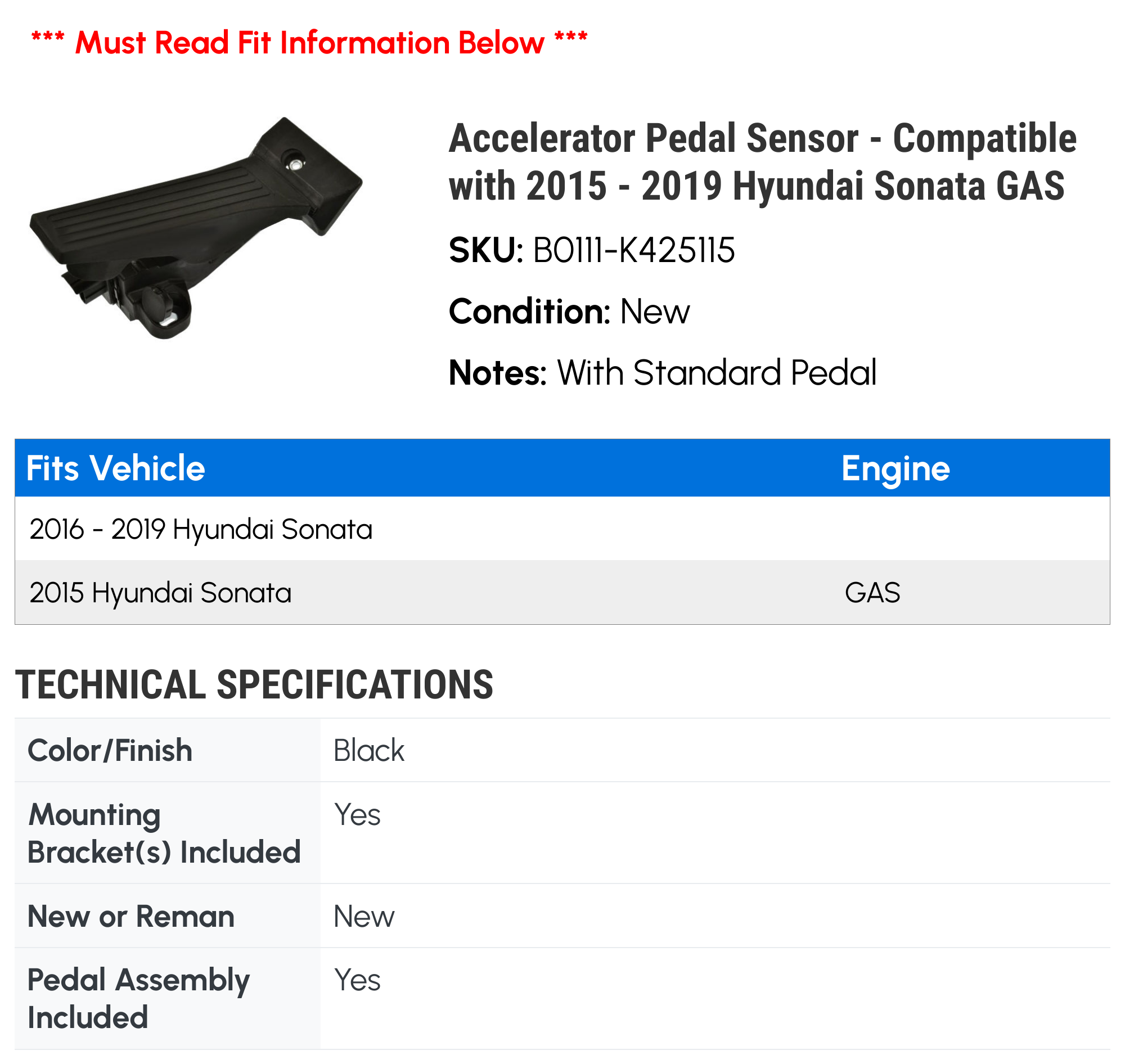Select the Accelerator Pedal Sensor product title

point(762,162)
